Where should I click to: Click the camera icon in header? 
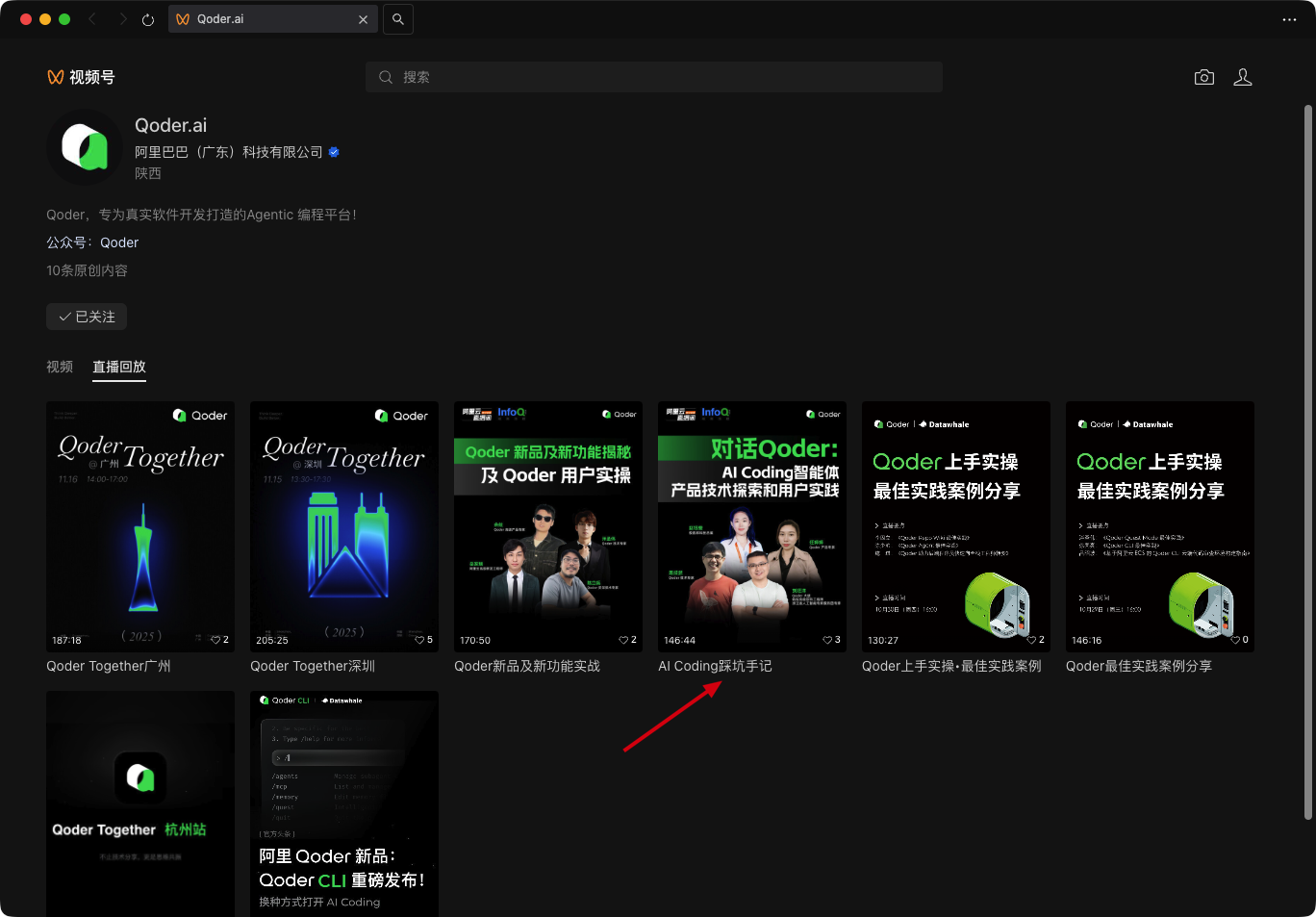coord(1204,77)
